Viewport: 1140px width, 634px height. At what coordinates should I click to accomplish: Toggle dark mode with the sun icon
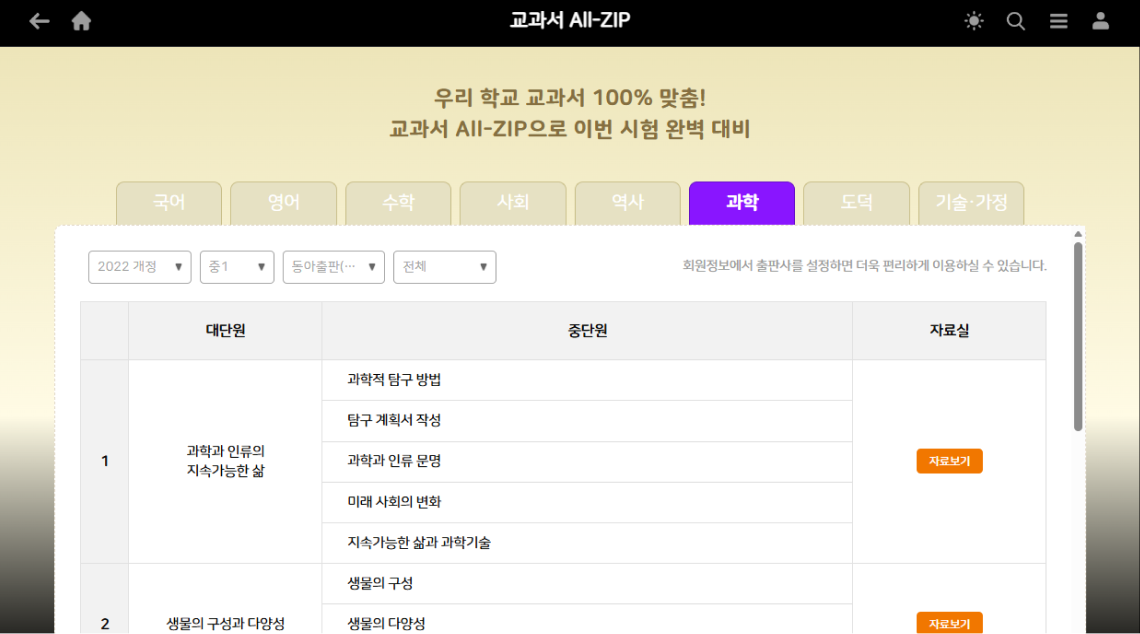[x=973, y=20]
